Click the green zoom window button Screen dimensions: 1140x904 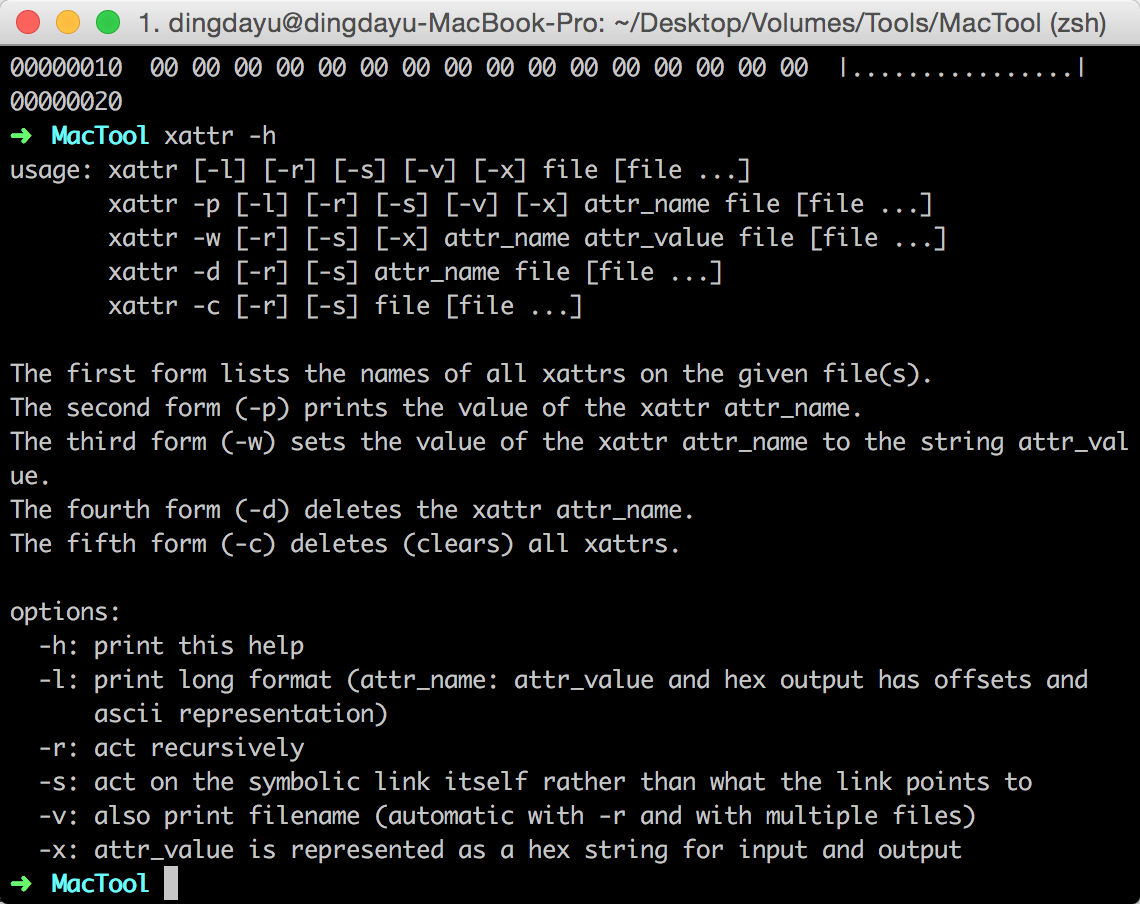point(108,22)
